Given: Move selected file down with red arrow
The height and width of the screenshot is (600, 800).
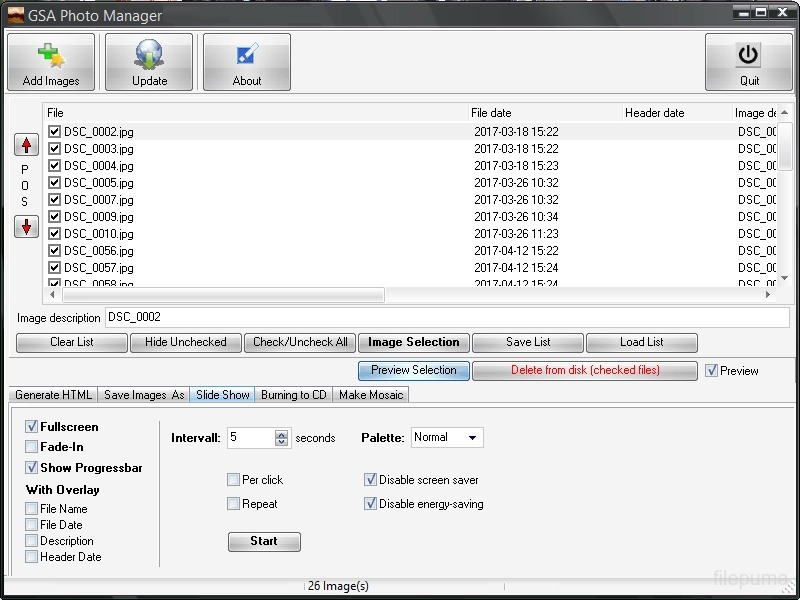Looking at the screenshot, I should tap(26, 227).
